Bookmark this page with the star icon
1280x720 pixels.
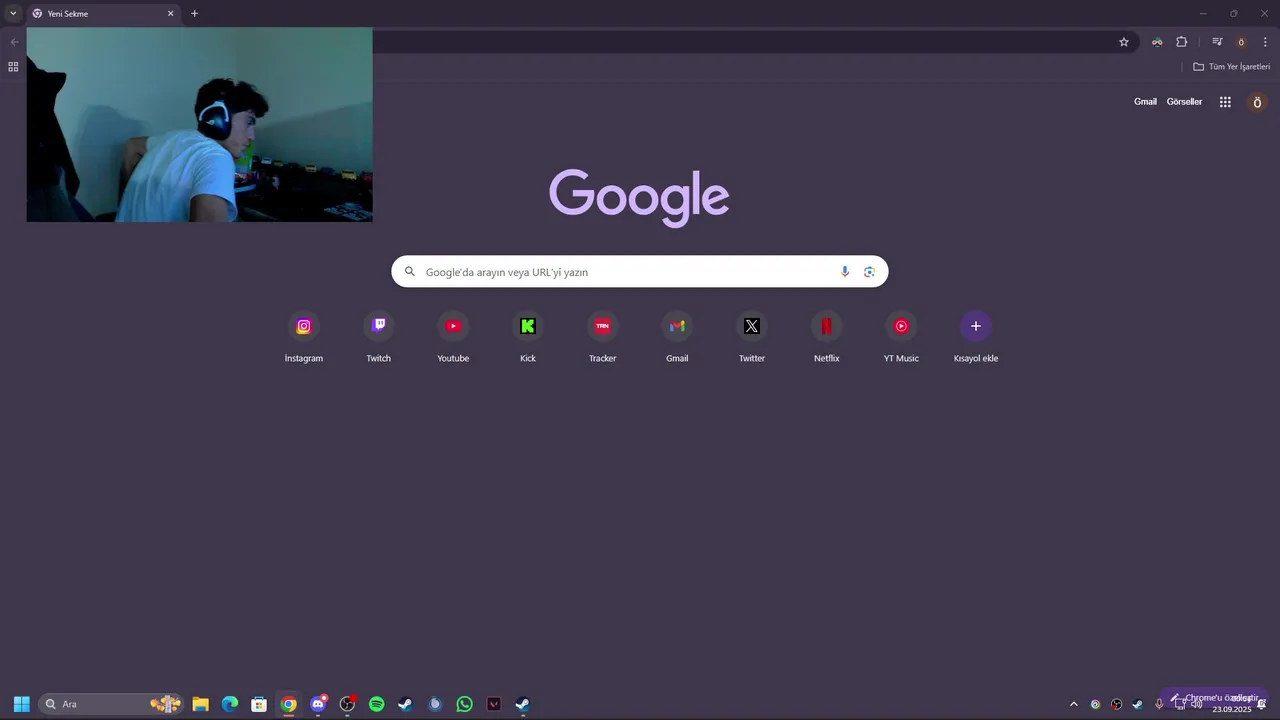(1124, 42)
